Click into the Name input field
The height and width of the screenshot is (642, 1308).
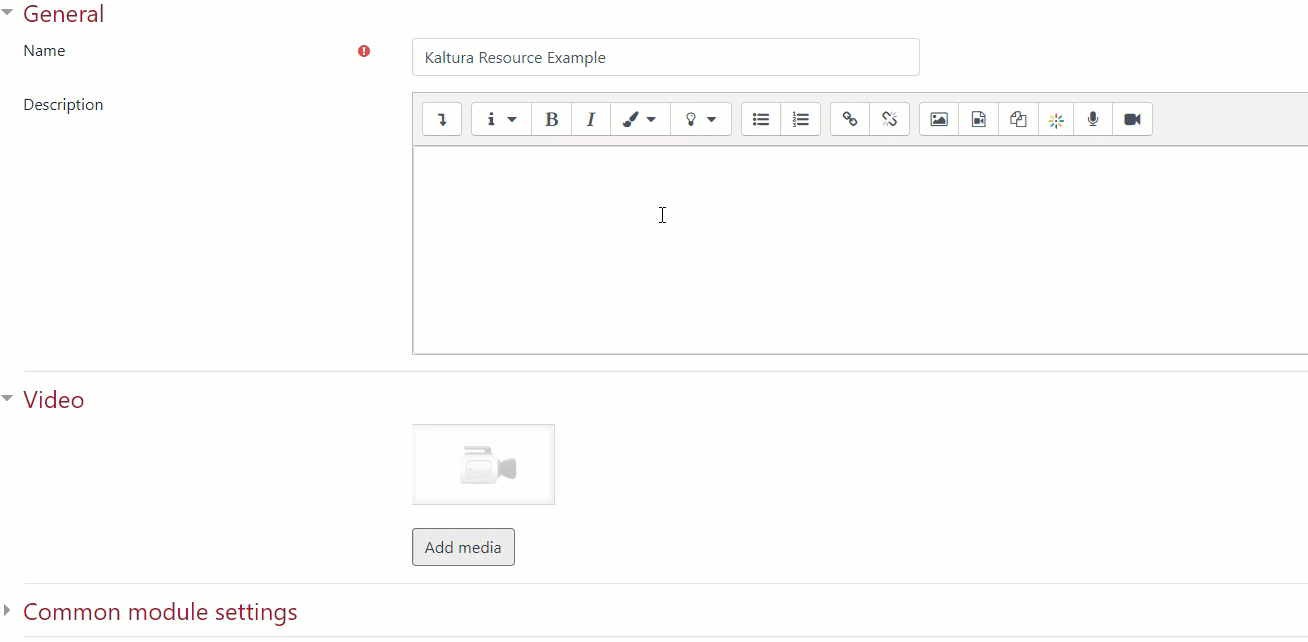click(x=666, y=57)
